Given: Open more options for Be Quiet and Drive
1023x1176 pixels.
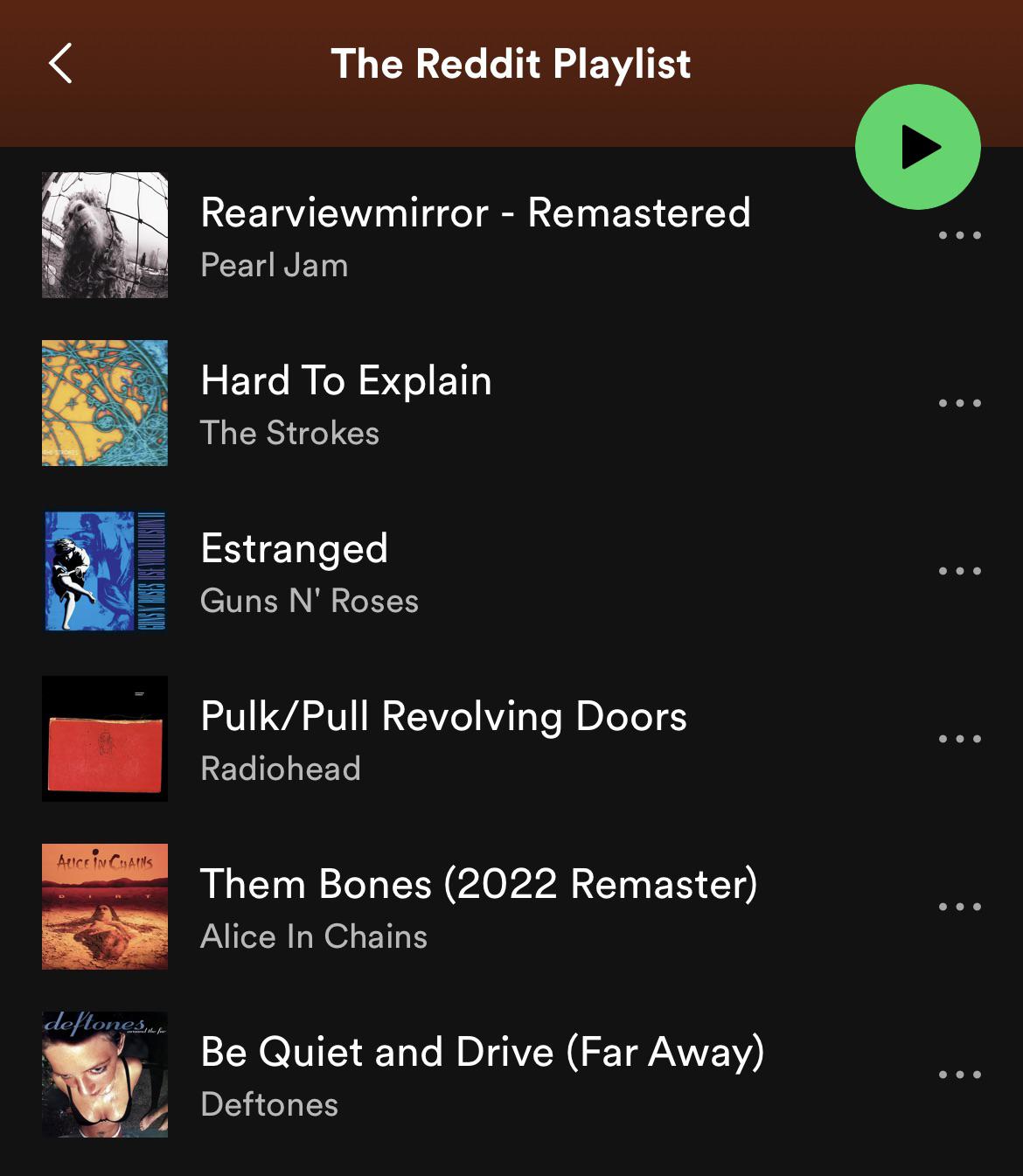Looking at the screenshot, I should (959, 1075).
